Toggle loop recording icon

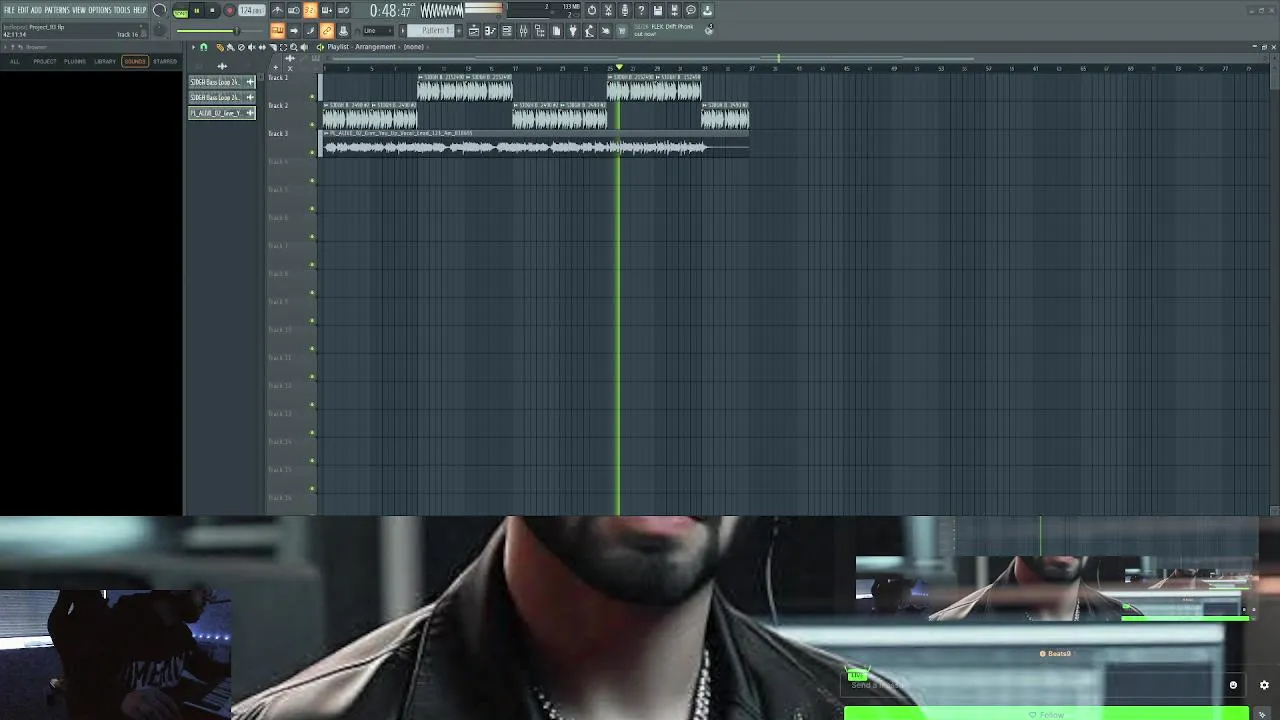point(343,10)
